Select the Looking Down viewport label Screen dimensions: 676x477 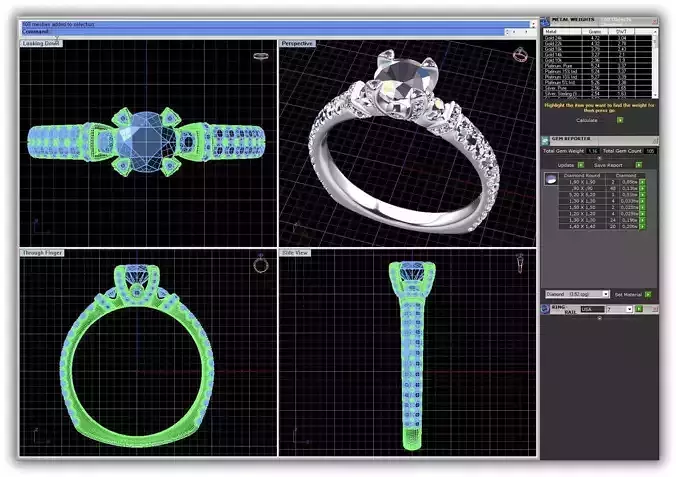pos(41,44)
